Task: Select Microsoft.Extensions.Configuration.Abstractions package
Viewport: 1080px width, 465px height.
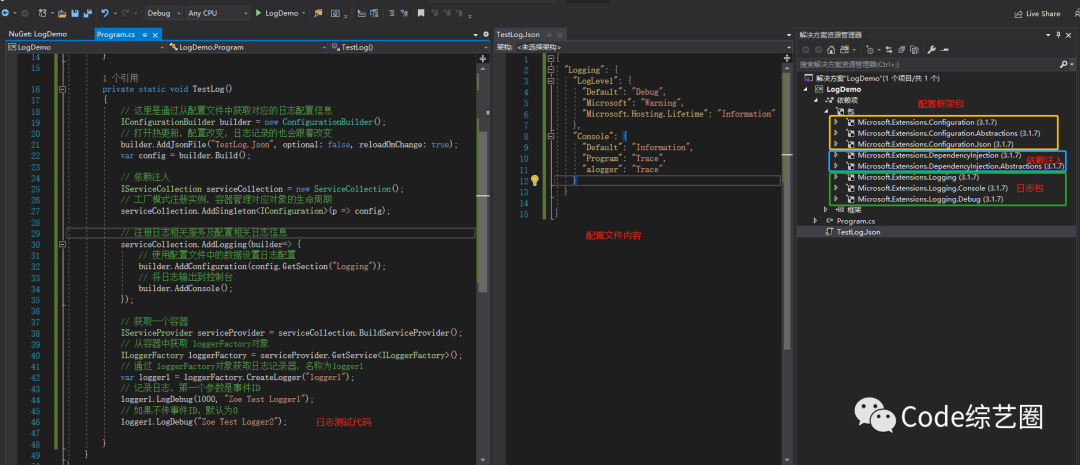Action: [948, 133]
